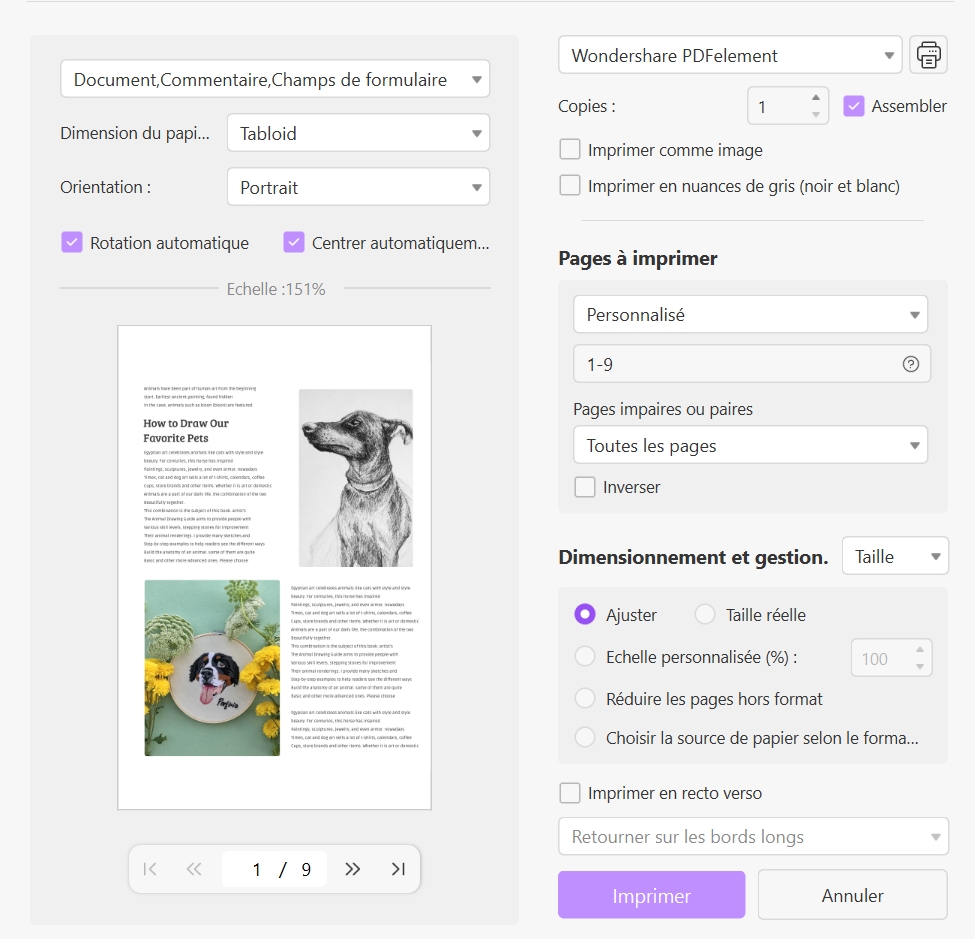The width and height of the screenshot is (975, 939).
Task: Click the Pages impaires ou paires label
Action: coord(663,409)
